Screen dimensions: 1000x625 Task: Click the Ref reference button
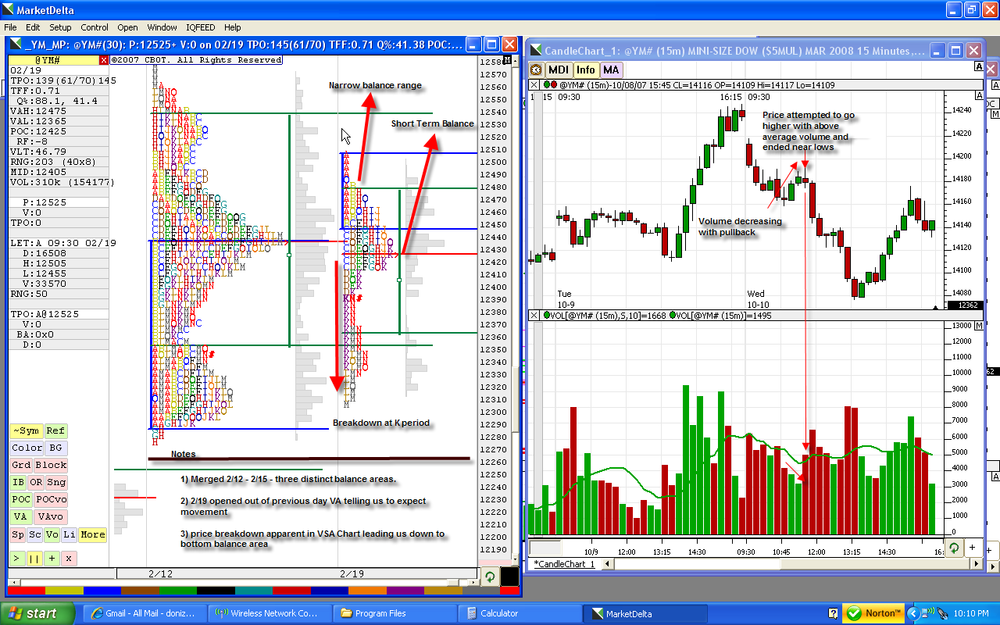[55, 431]
